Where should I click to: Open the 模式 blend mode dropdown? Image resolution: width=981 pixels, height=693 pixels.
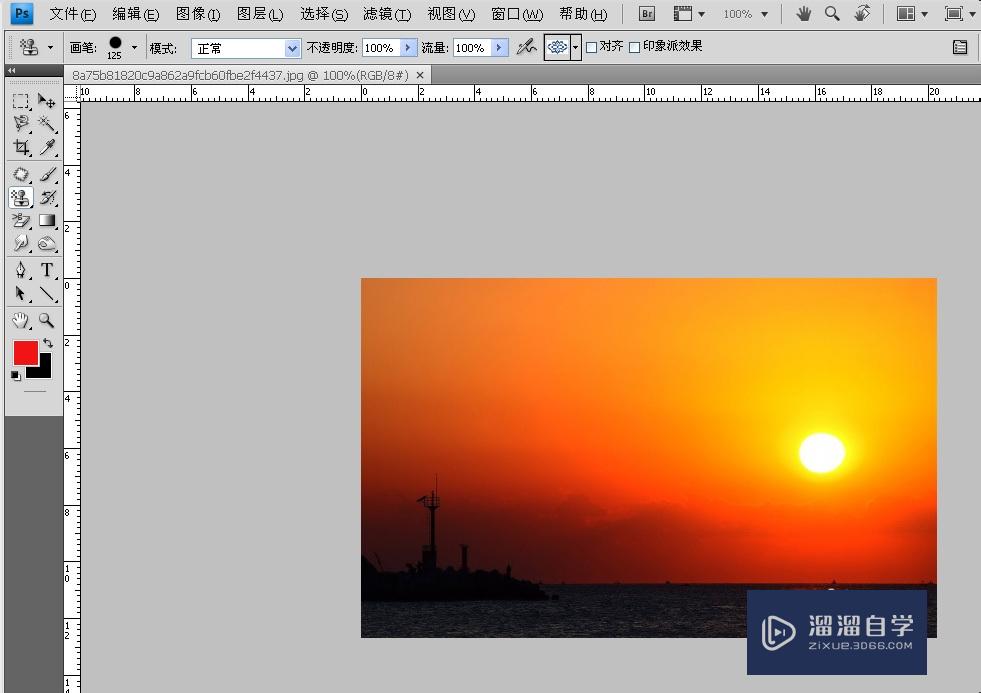click(x=292, y=48)
